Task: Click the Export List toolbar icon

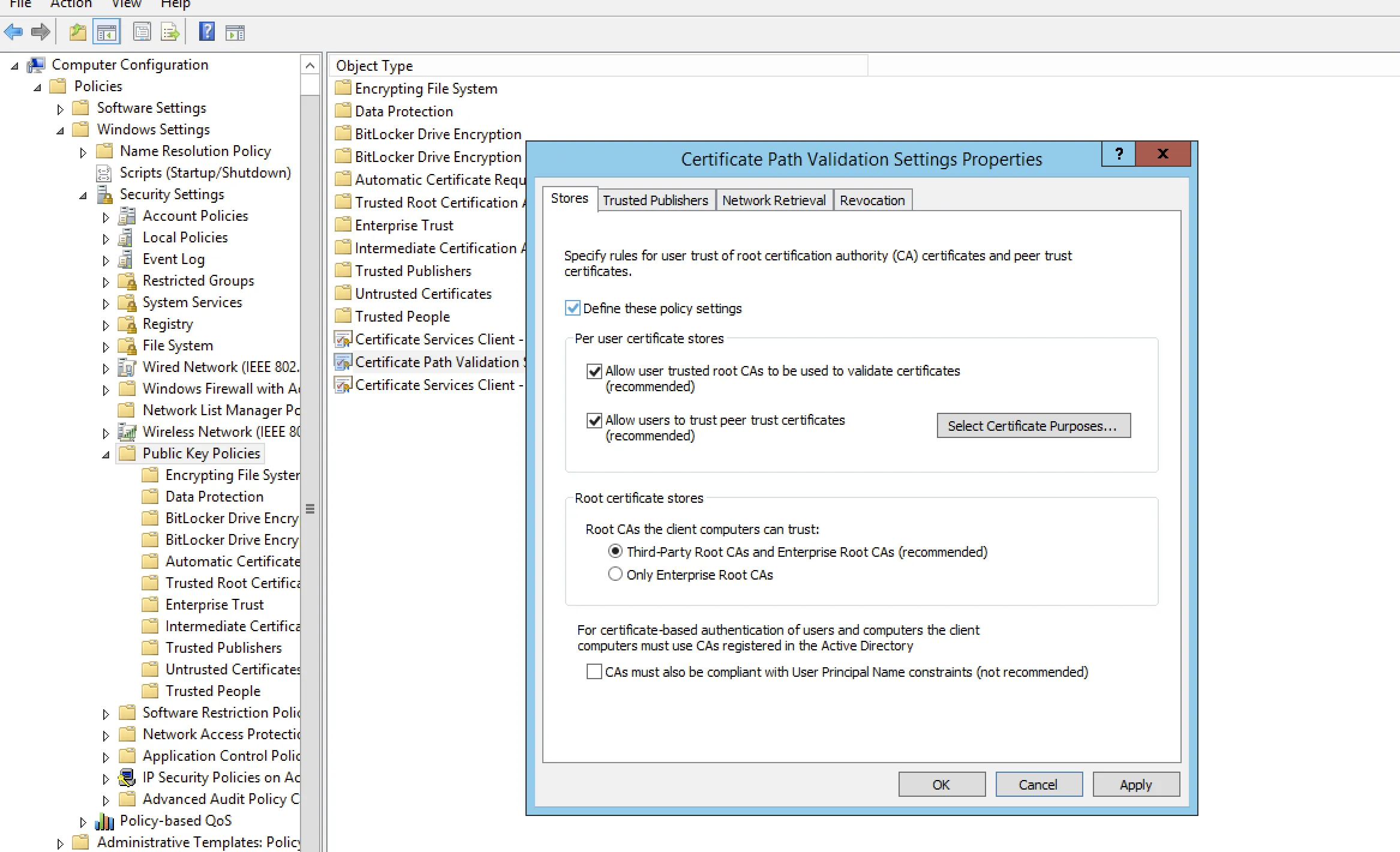Action: pos(170,32)
